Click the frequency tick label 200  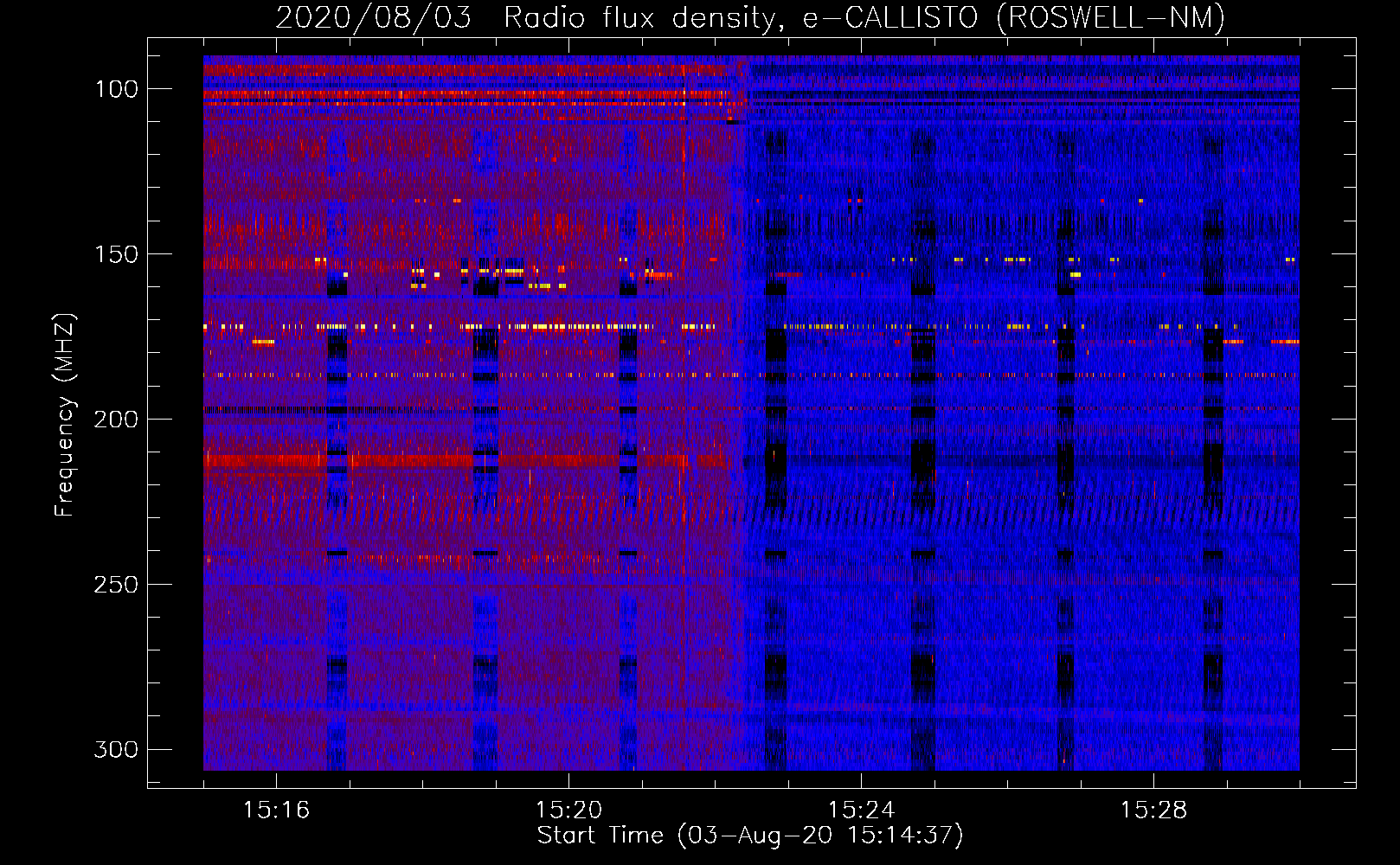tap(116, 420)
